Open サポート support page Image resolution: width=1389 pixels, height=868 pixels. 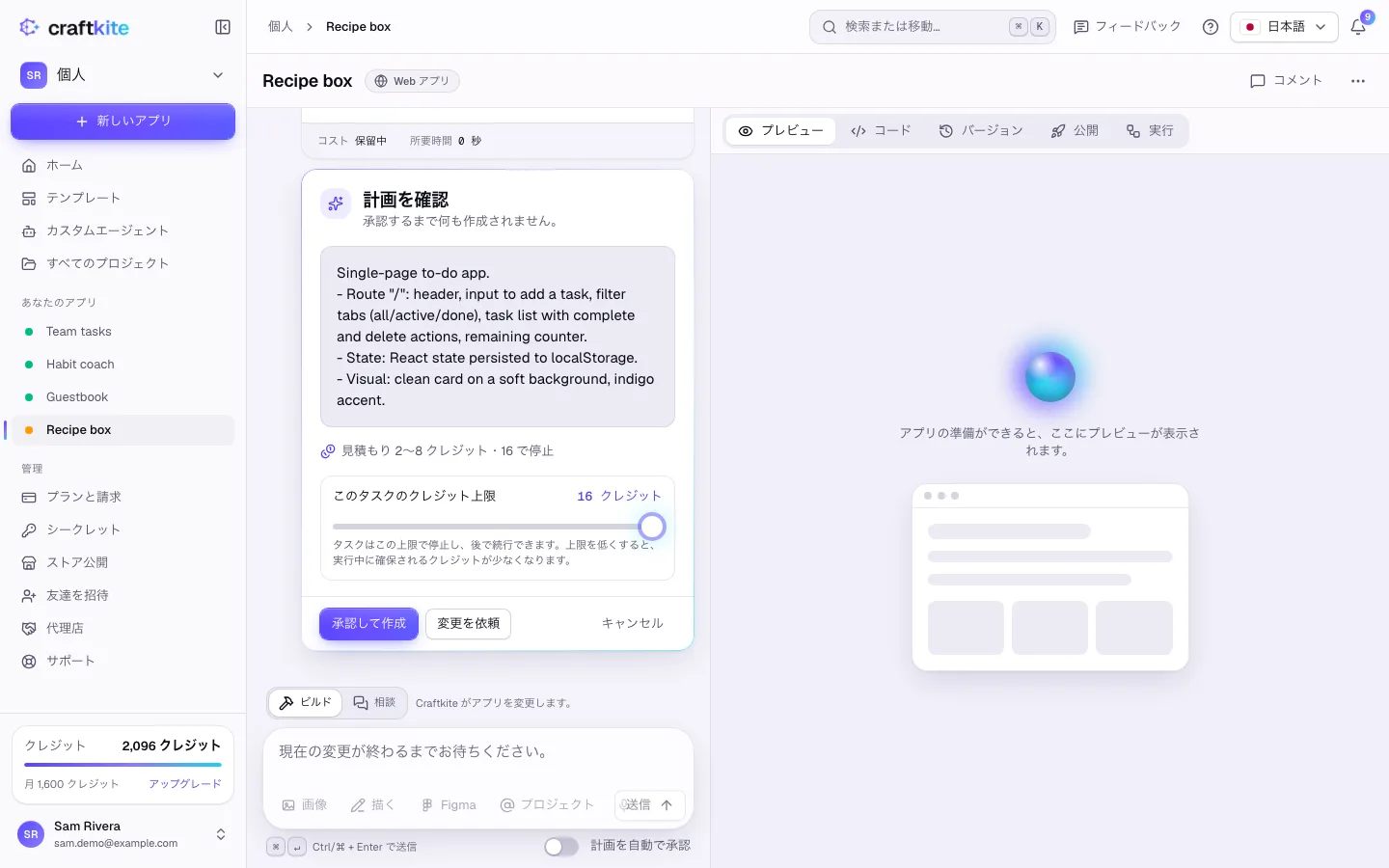(x=123, y=661)
